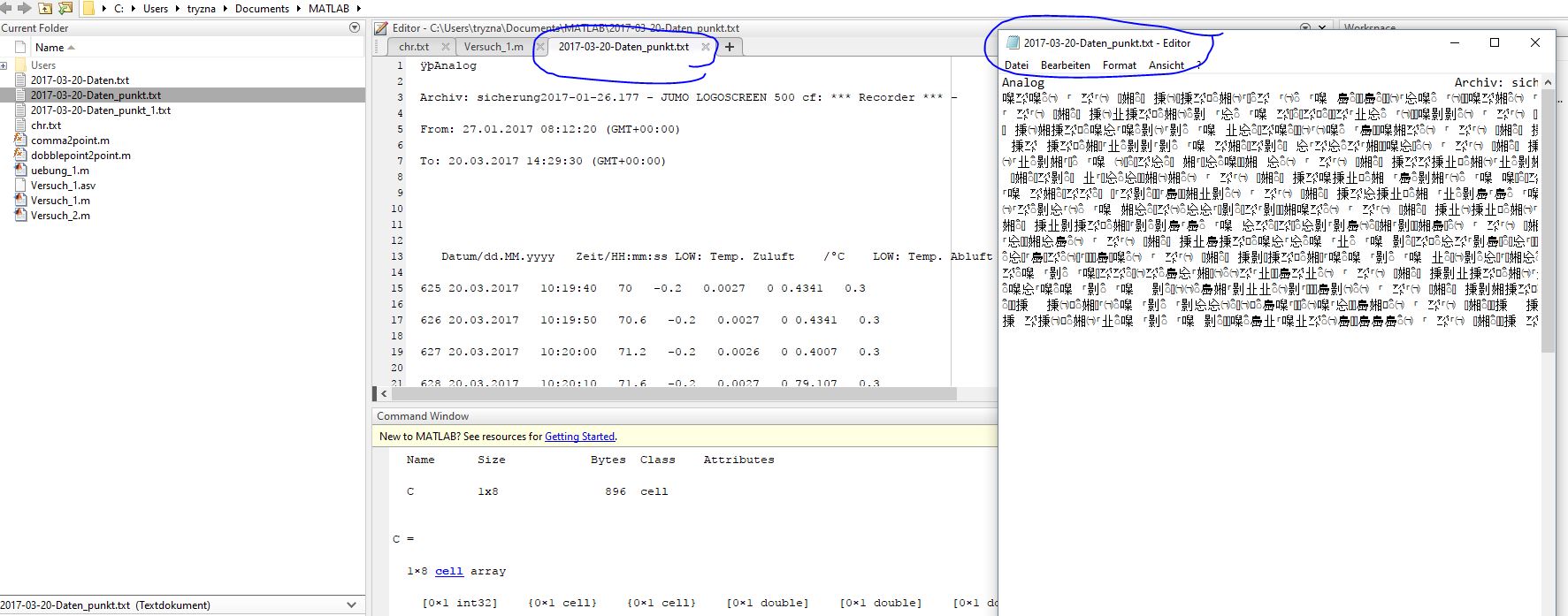The width and height of the screenshot is (1568, 616).
Task: Add a new editor tab with plus
Action: [x=730, y=47]
